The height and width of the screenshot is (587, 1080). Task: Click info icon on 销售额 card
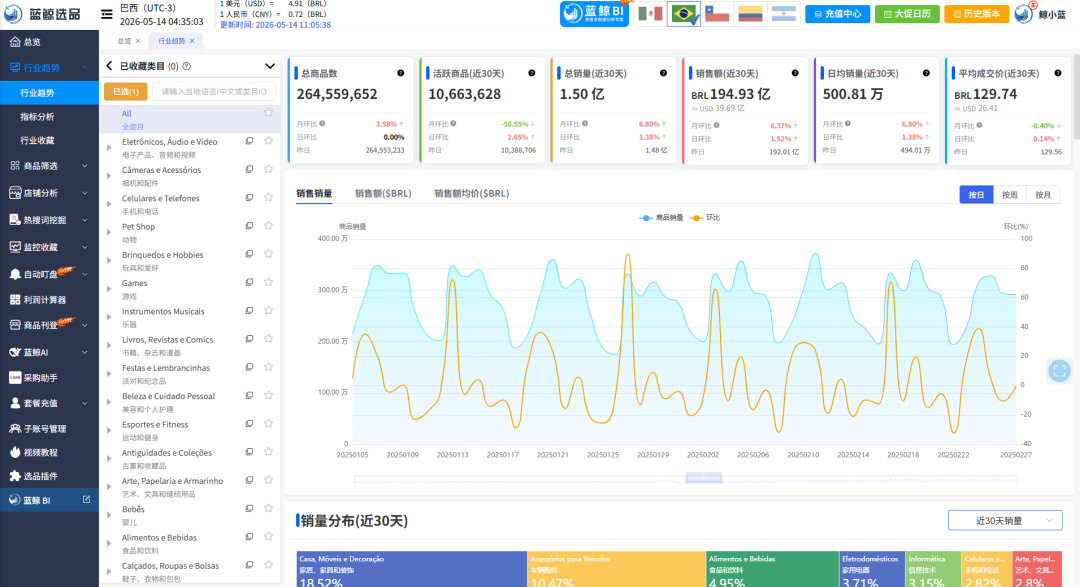click(795, 73)
